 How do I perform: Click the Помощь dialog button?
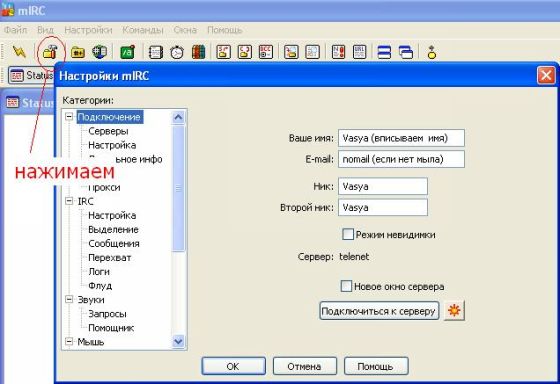pos(376,366)
